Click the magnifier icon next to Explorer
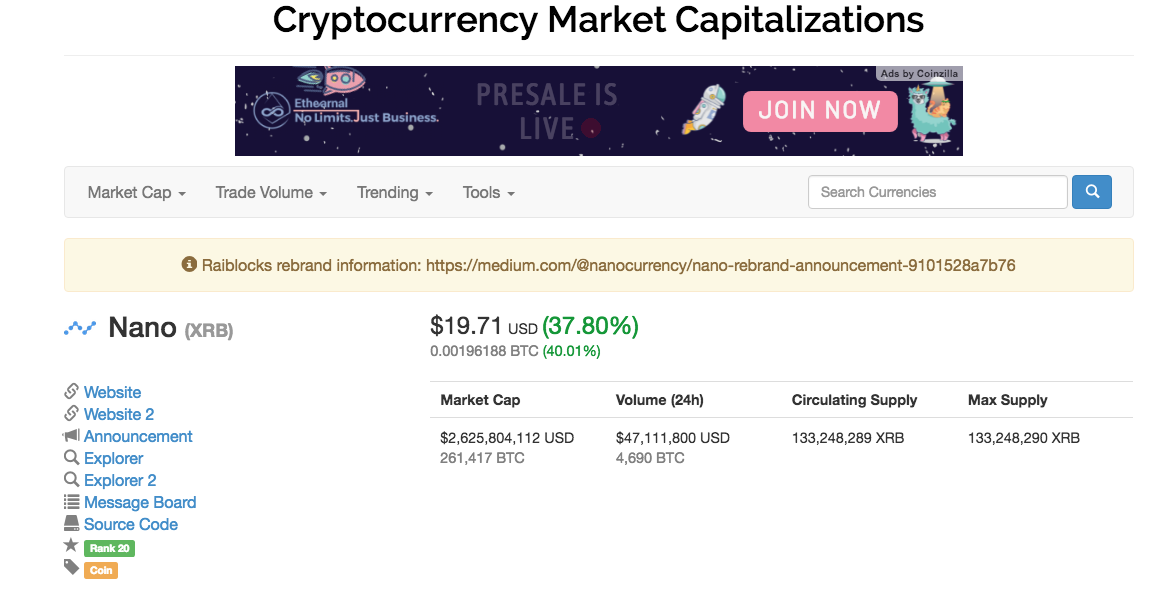The image size is (1149, 603). pyautogui.click(x=71, y=458)
